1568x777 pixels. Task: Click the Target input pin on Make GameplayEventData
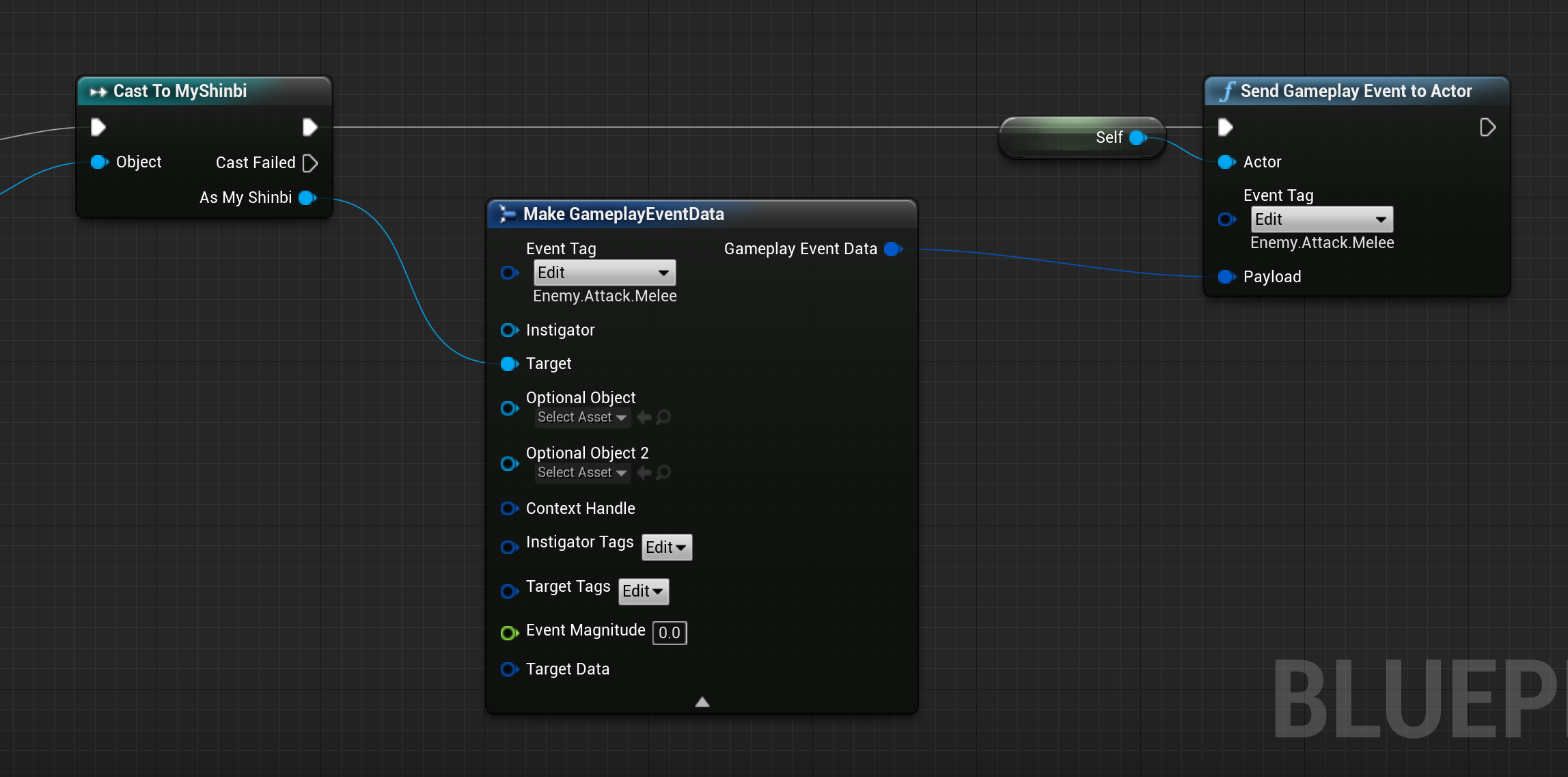click(509, 364)
